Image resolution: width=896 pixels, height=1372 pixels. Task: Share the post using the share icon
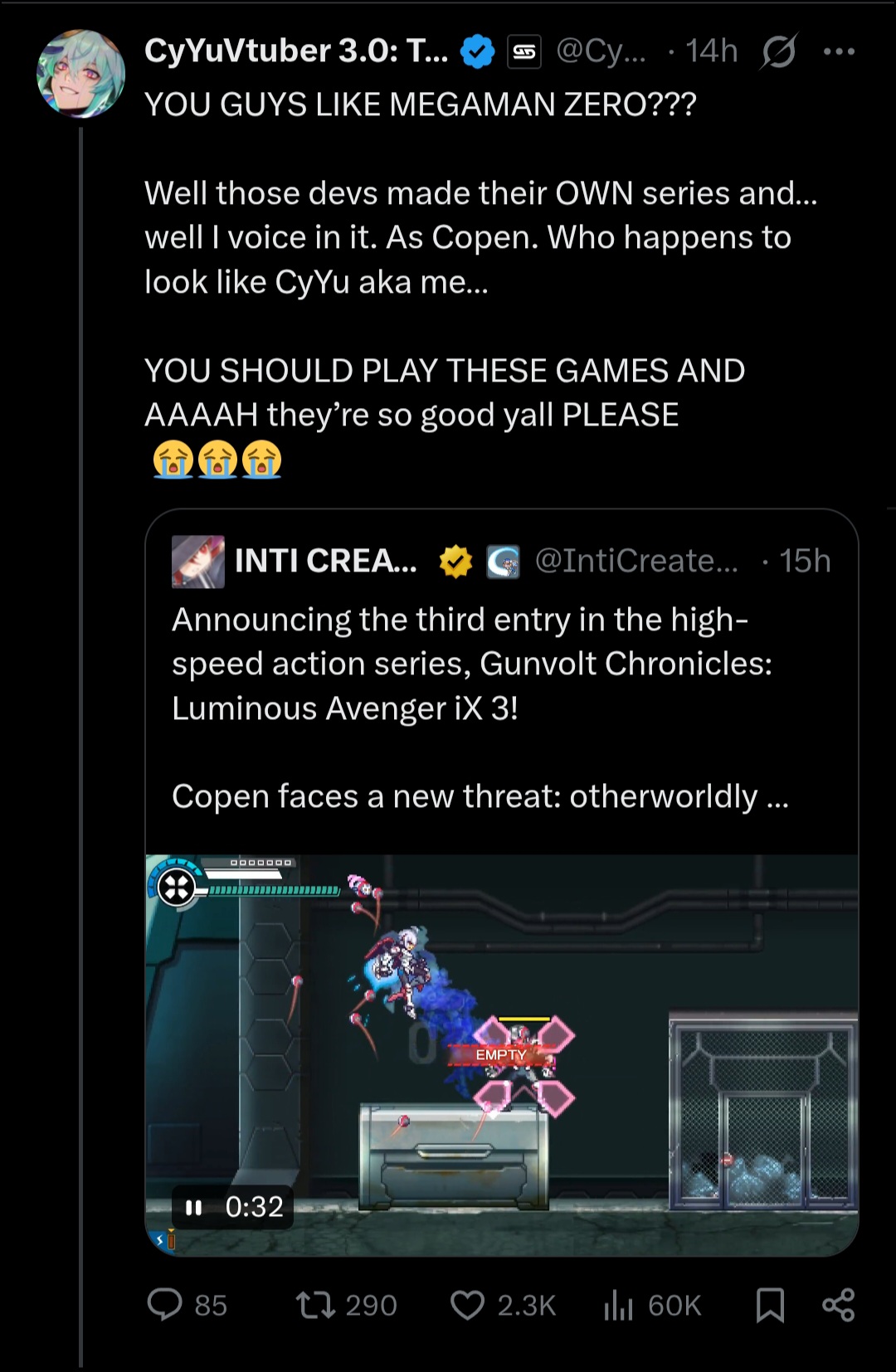pos(838,1305)
